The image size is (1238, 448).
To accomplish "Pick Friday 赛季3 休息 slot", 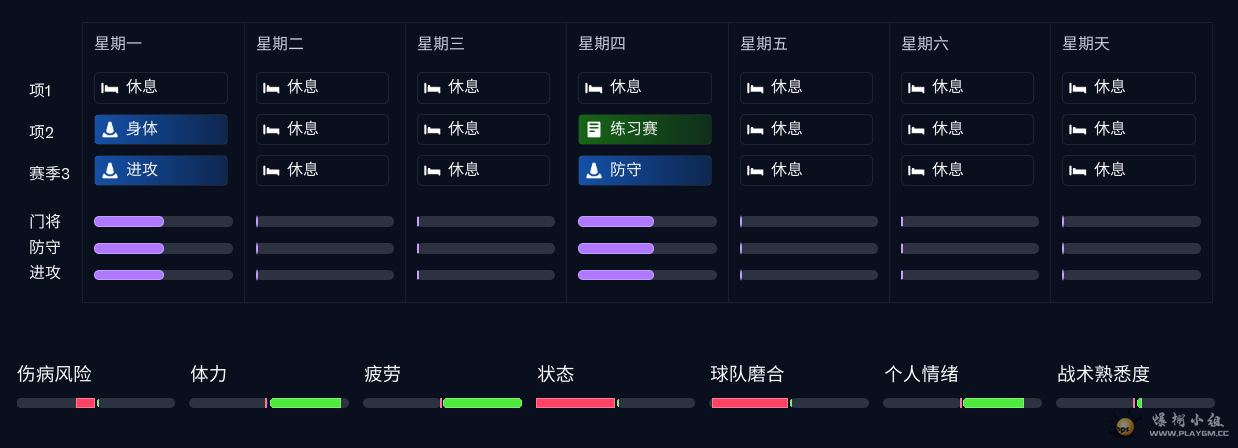I will pos(806,170).
